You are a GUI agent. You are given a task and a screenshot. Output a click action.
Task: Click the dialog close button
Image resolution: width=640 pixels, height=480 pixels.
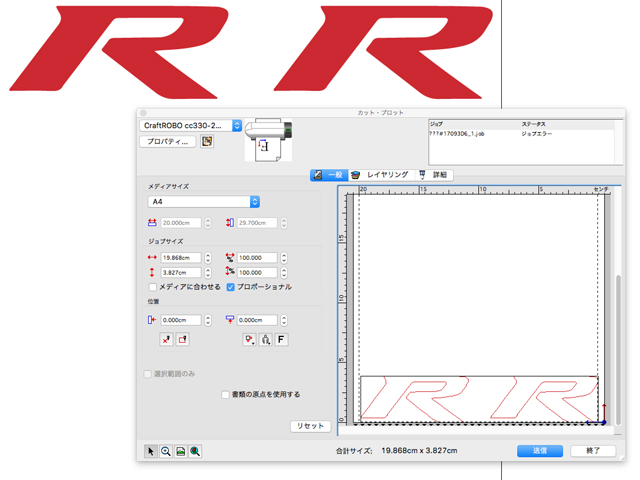point(143,113)
